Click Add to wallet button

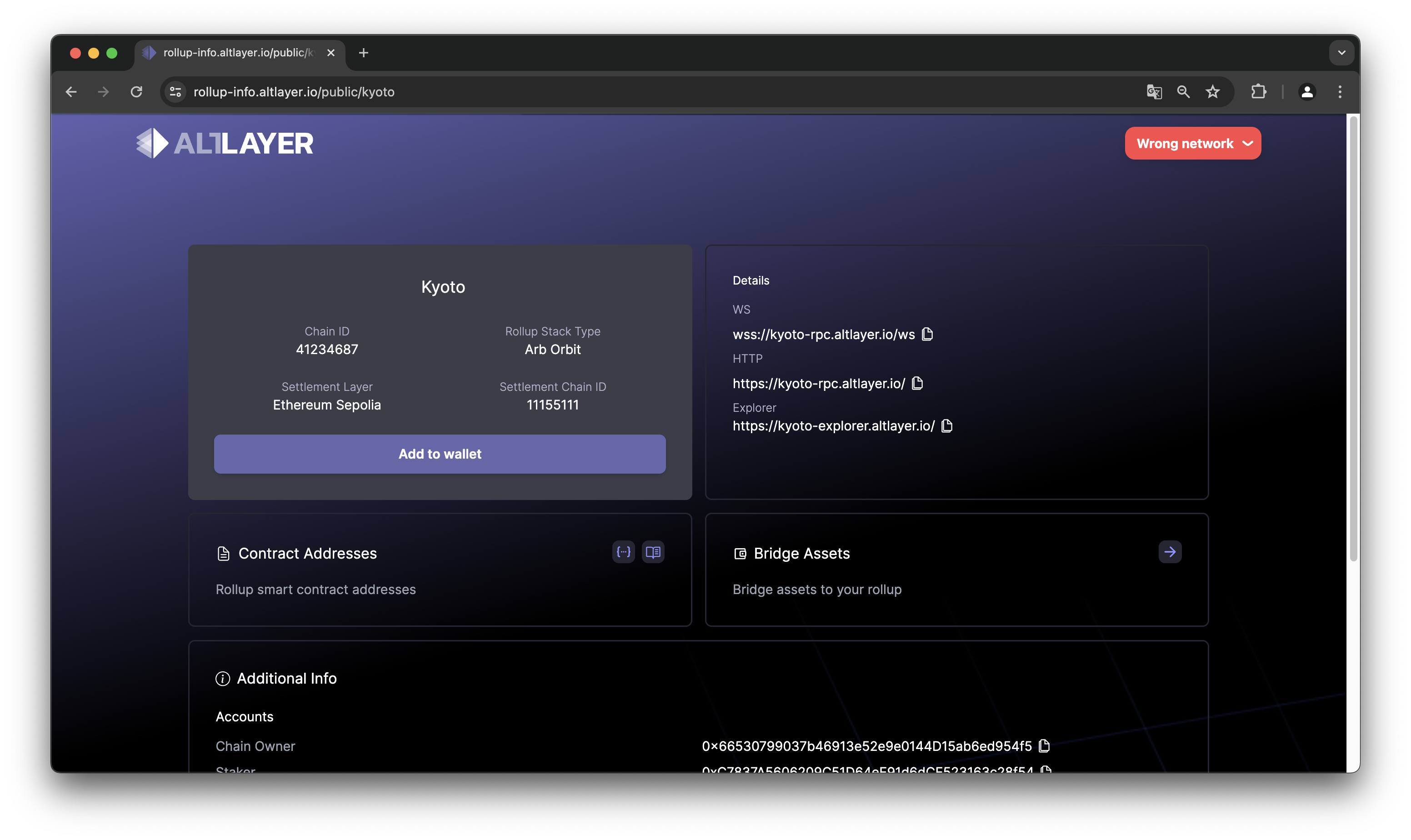click(x=440, y=454)
